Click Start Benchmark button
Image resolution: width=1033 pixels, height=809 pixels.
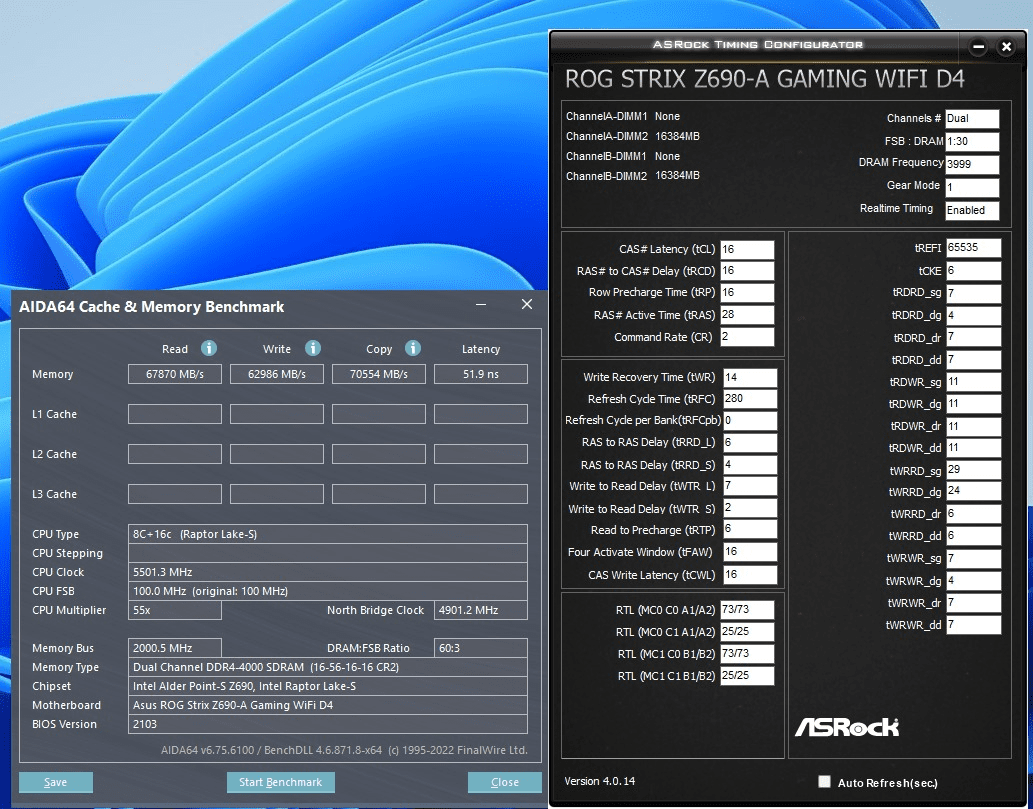pos(281,782)
